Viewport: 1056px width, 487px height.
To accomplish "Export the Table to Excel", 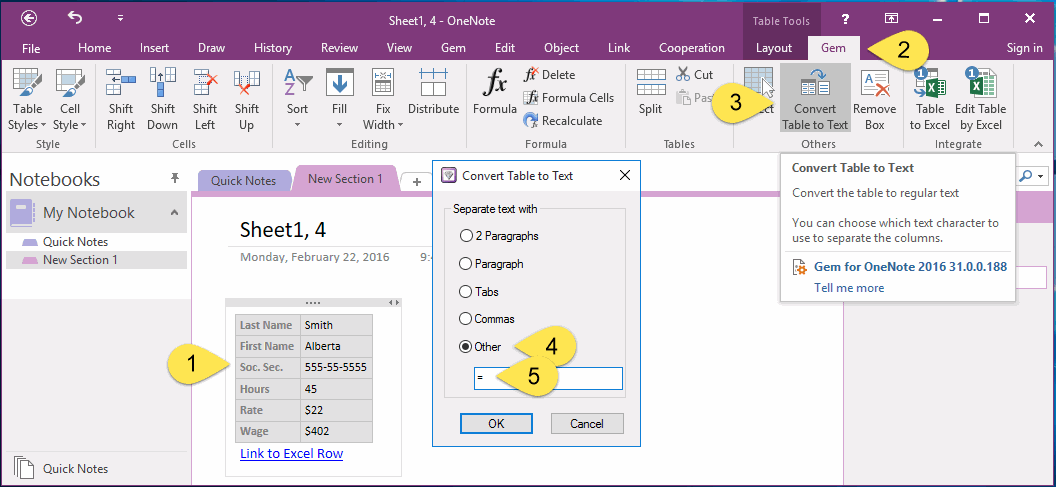I will 929,99.
